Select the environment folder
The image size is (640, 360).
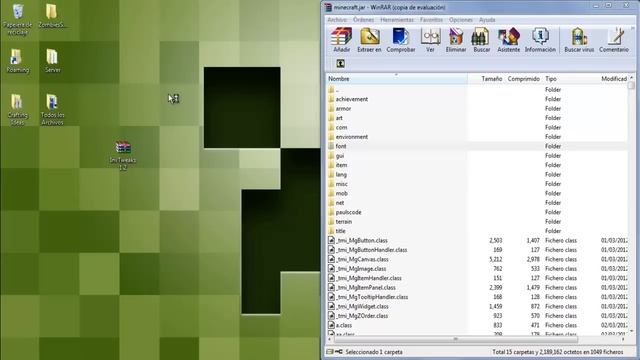point(477,137)
